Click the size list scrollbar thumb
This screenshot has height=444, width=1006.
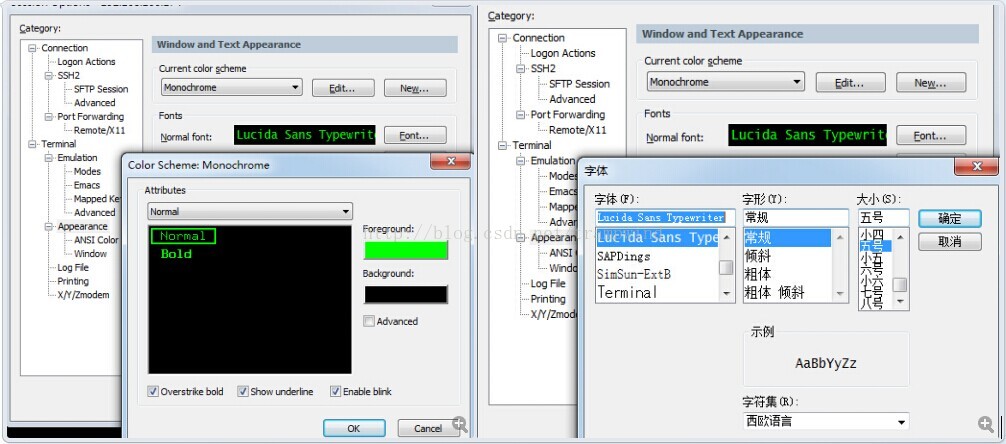901,284
